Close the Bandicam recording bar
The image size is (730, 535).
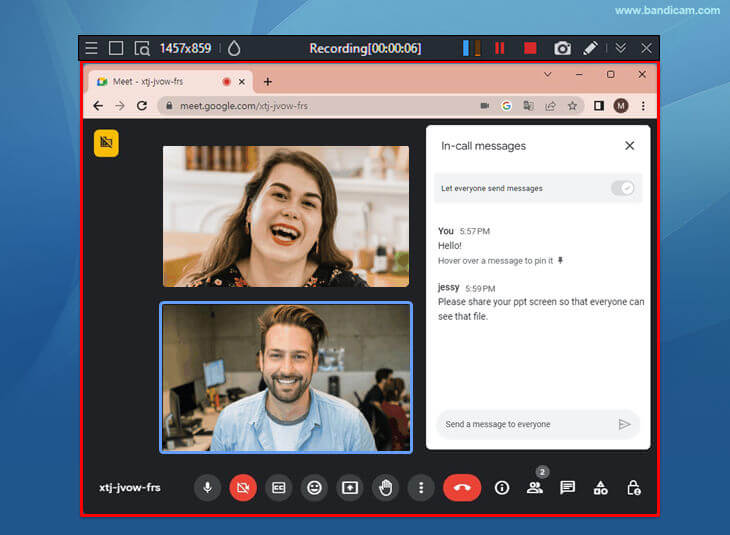click(x=646, y=48)
